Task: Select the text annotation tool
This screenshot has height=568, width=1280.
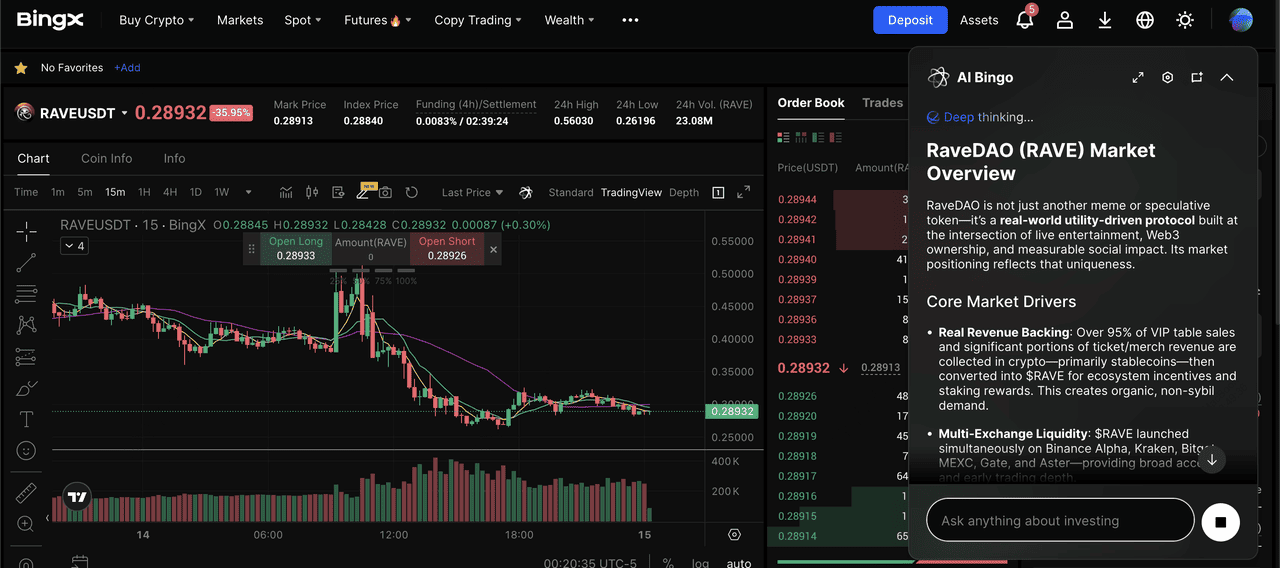Action: [x=27, y=419]
